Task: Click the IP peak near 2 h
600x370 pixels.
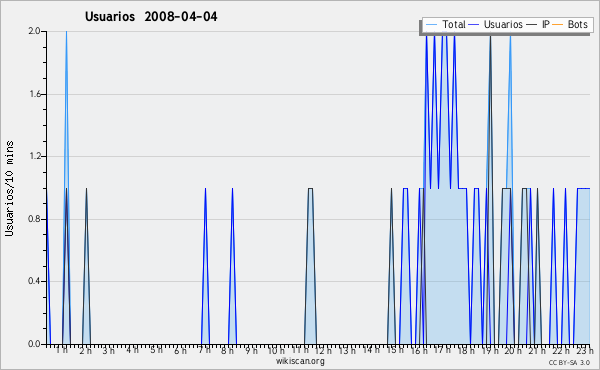Action: click(86, 189)
